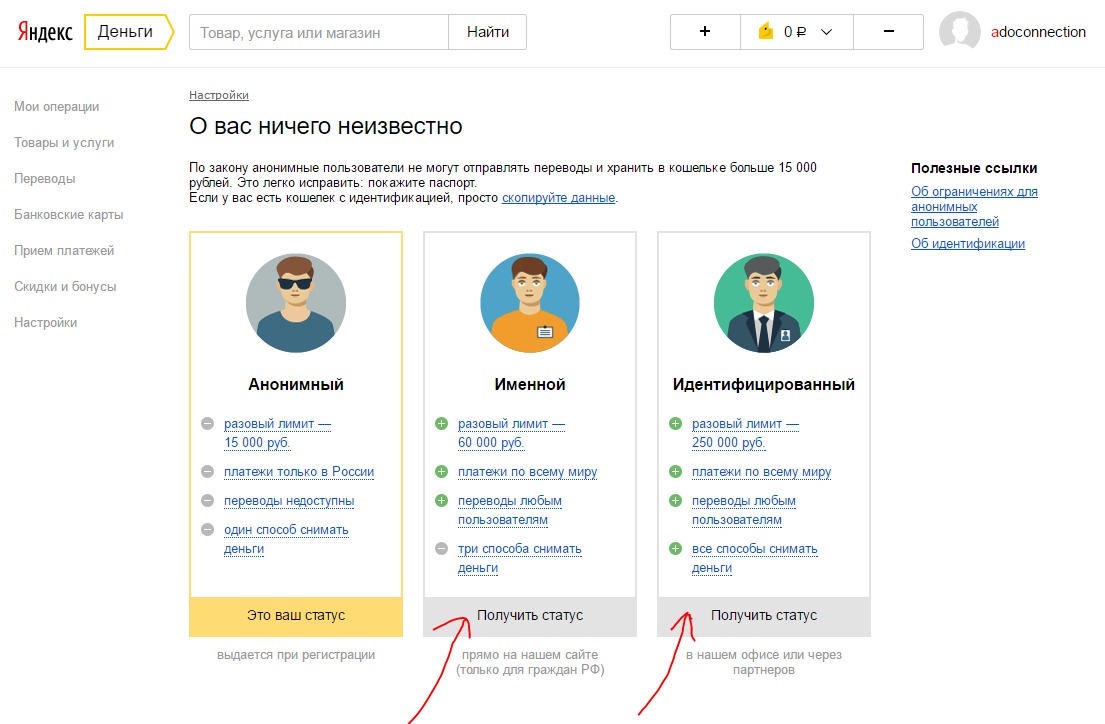Image resolution: width=1105 pixels, height=724 pixels.
Task: Click the minus icon beside три способа снимать деньги
Action: click(x=441, y=548)
